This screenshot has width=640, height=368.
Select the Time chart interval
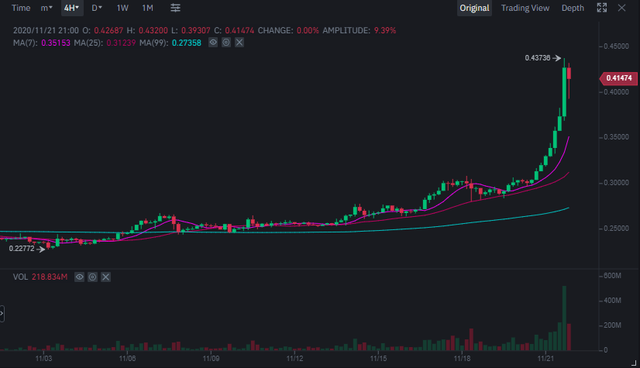(21, 8)
